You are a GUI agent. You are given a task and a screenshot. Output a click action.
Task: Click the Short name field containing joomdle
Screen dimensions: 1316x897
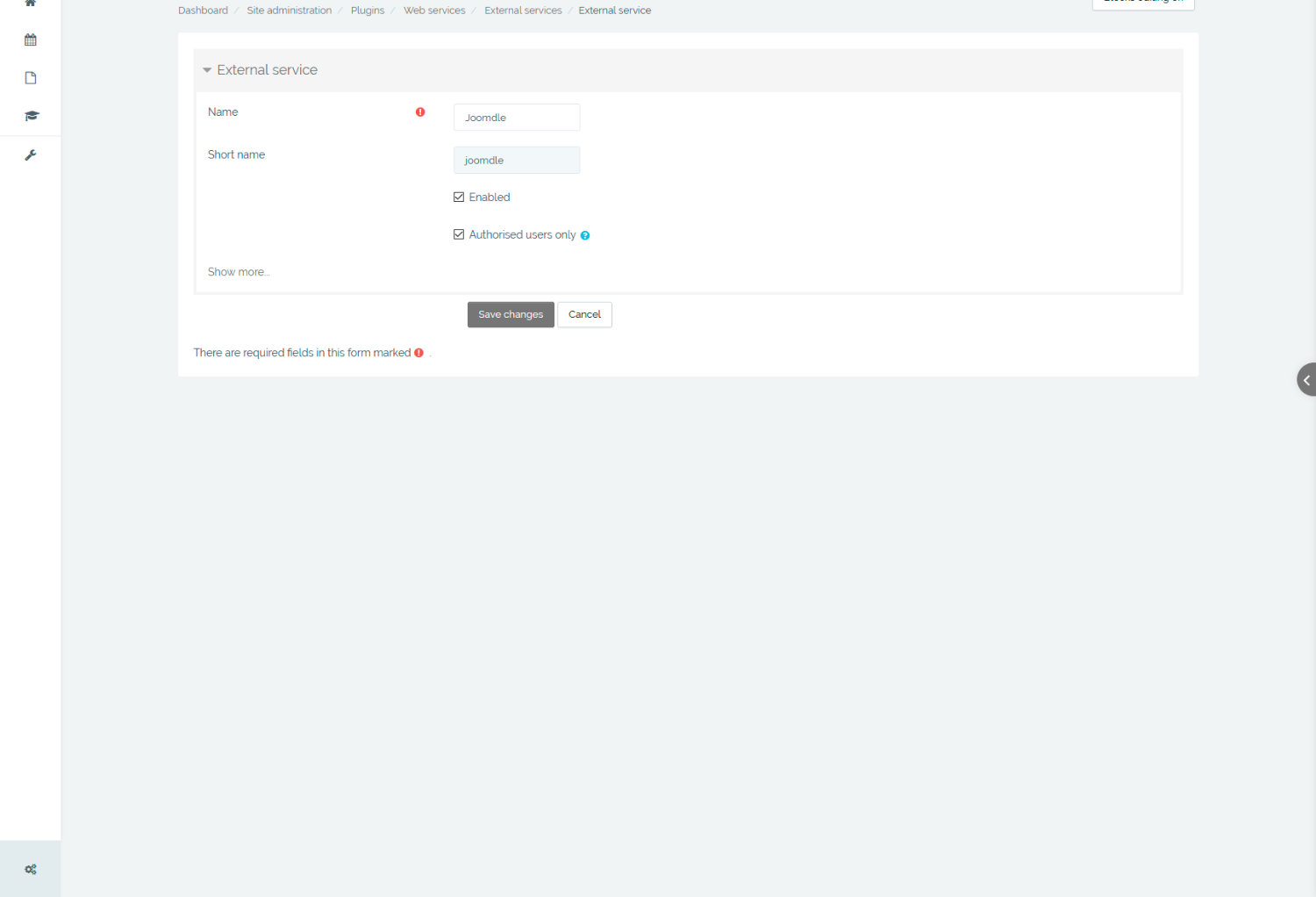tap(517, 160)
